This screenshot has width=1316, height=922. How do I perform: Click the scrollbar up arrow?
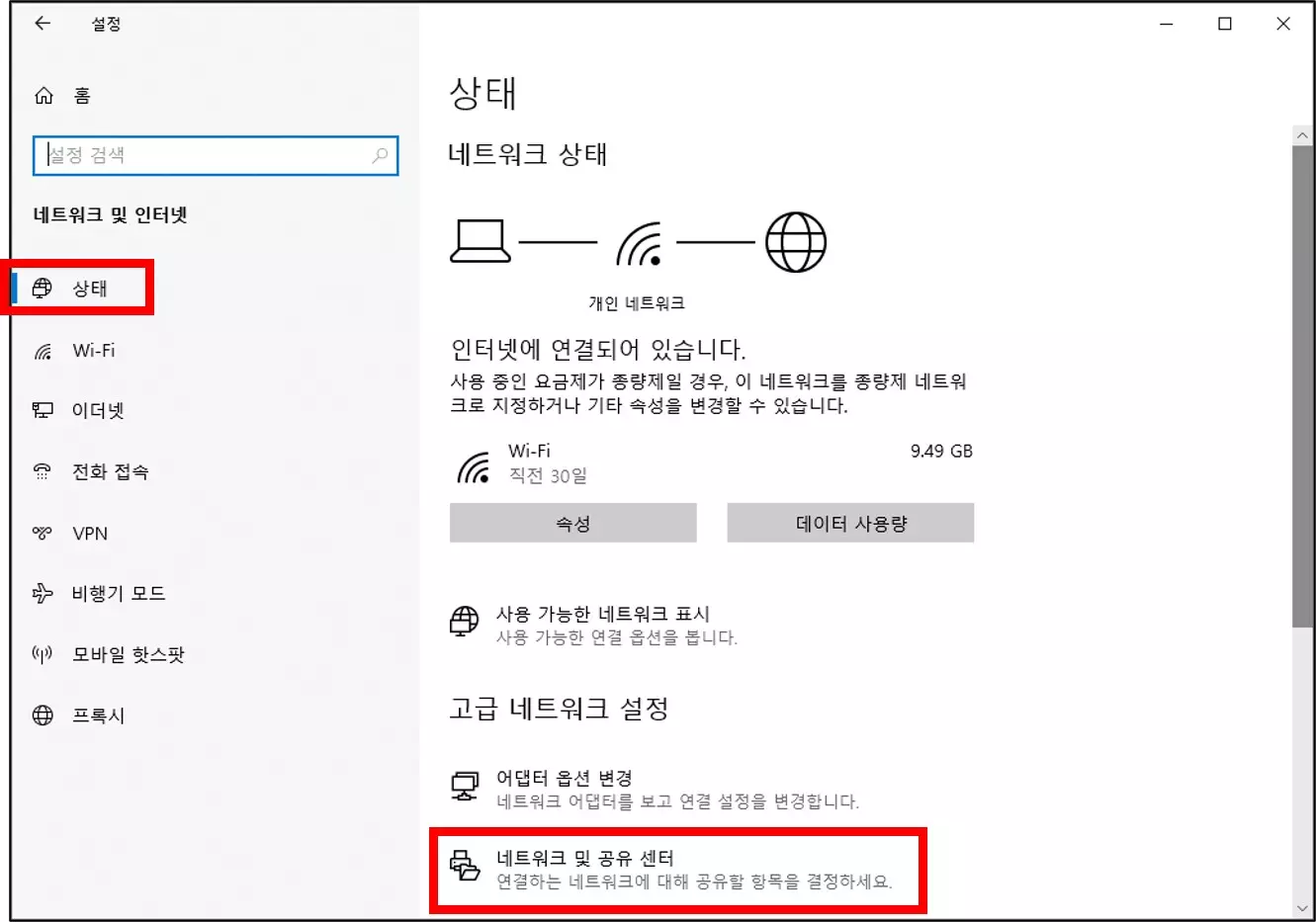(1302, 135)
